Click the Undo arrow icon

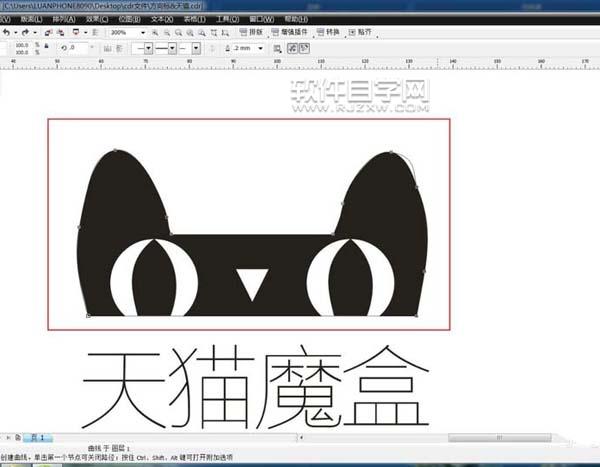[7, 33]
